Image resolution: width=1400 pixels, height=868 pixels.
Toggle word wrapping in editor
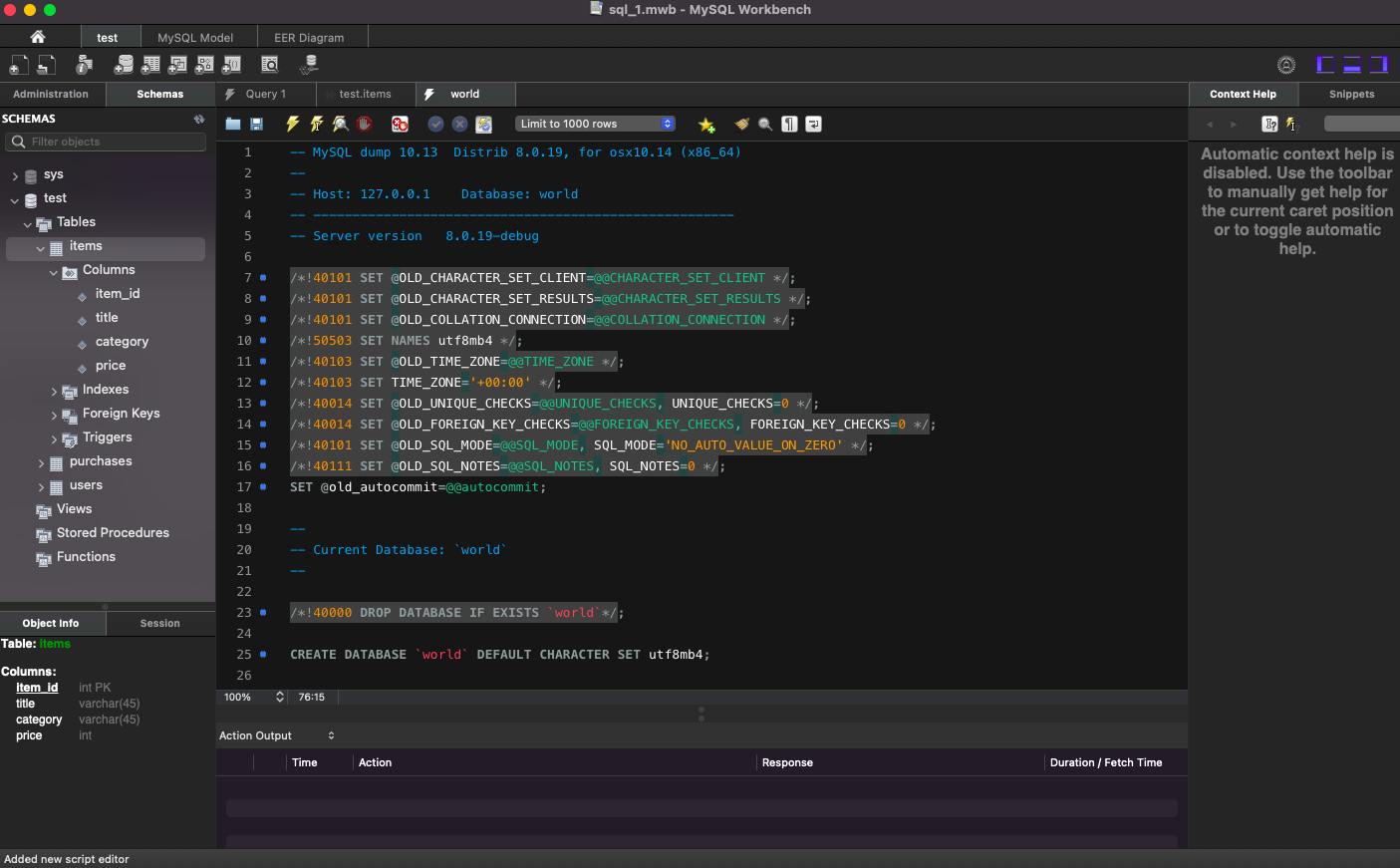(x=813, y=124)
